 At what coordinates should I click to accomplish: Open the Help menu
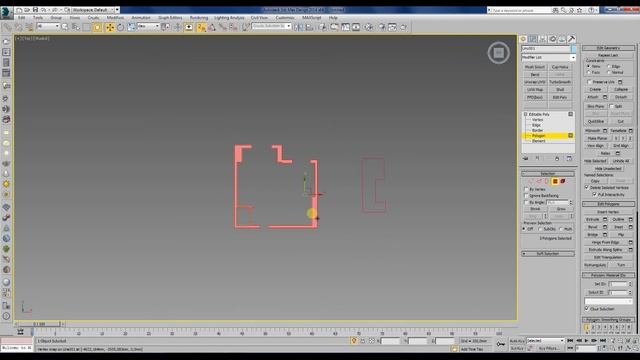(x=333, y=18)
